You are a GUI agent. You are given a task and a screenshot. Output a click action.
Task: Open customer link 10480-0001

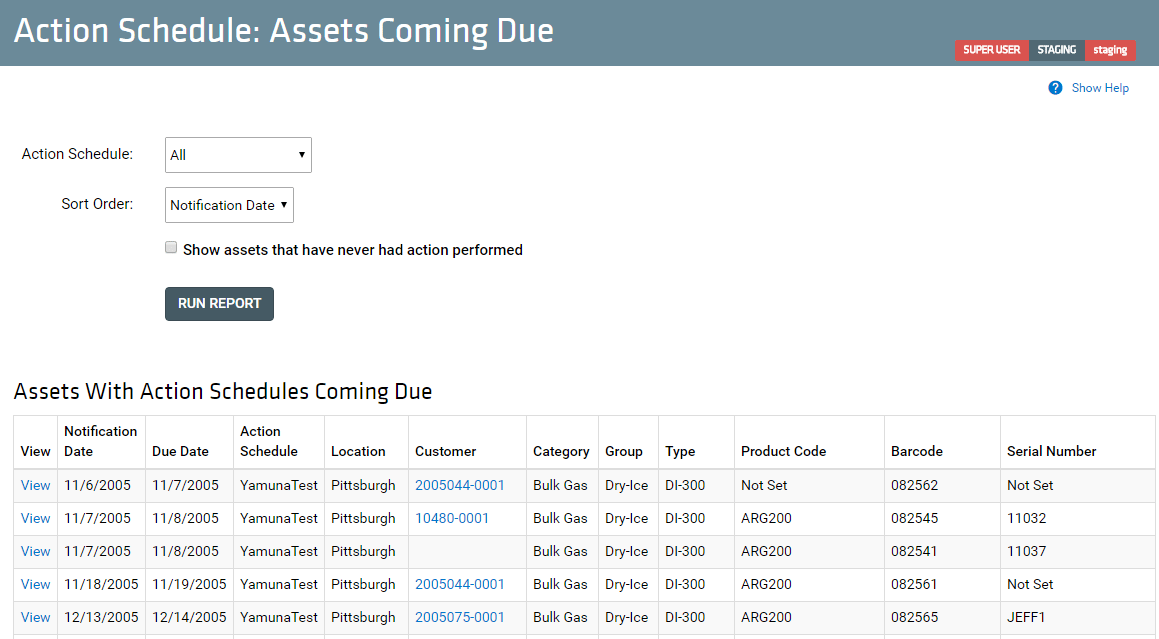point(452,518)
